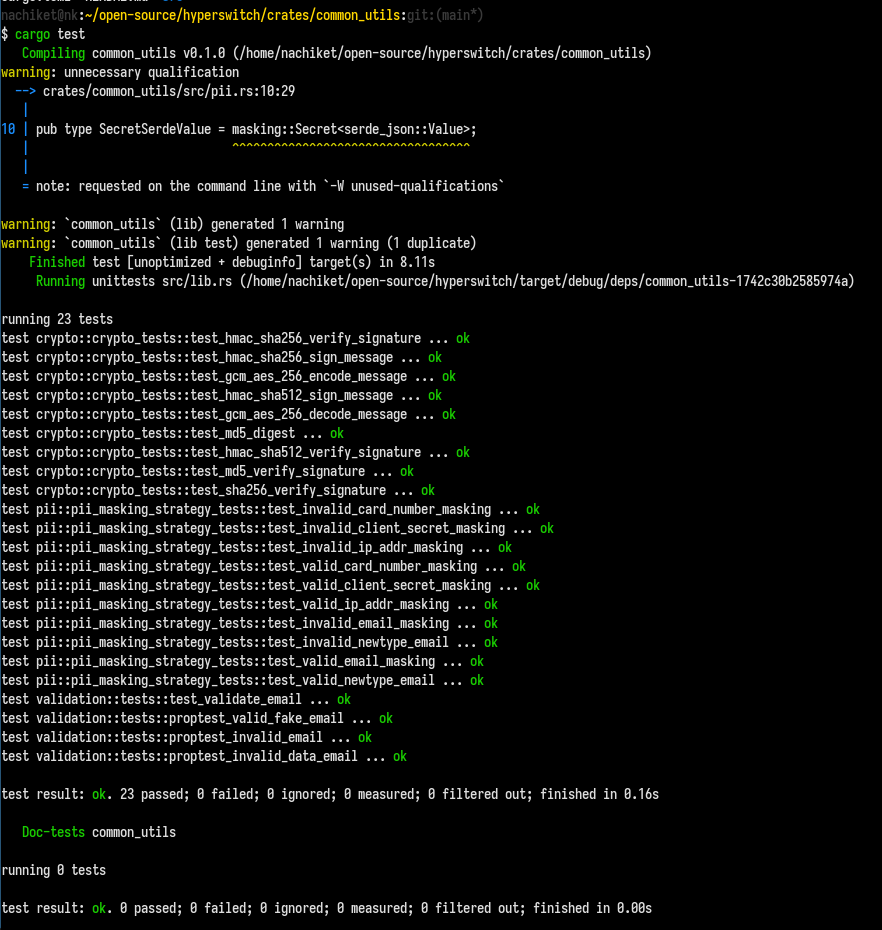882x930 pixels.
Task: Click the 'running 23 tests' line
Action: (57, 319)
